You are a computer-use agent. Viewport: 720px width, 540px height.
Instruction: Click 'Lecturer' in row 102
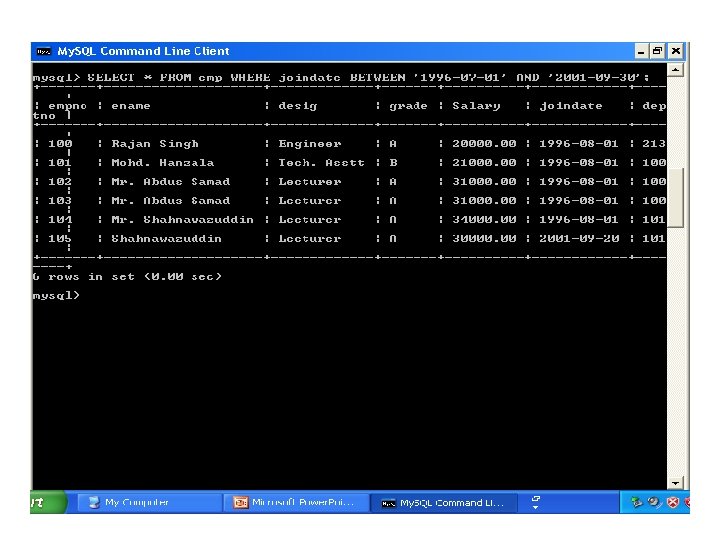point(310,181)
